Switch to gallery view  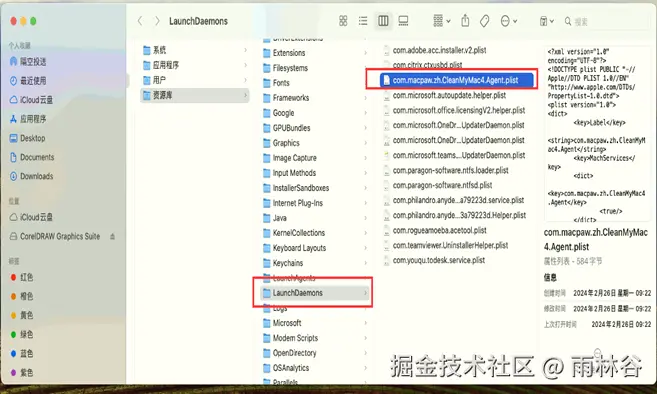point(403,21)
